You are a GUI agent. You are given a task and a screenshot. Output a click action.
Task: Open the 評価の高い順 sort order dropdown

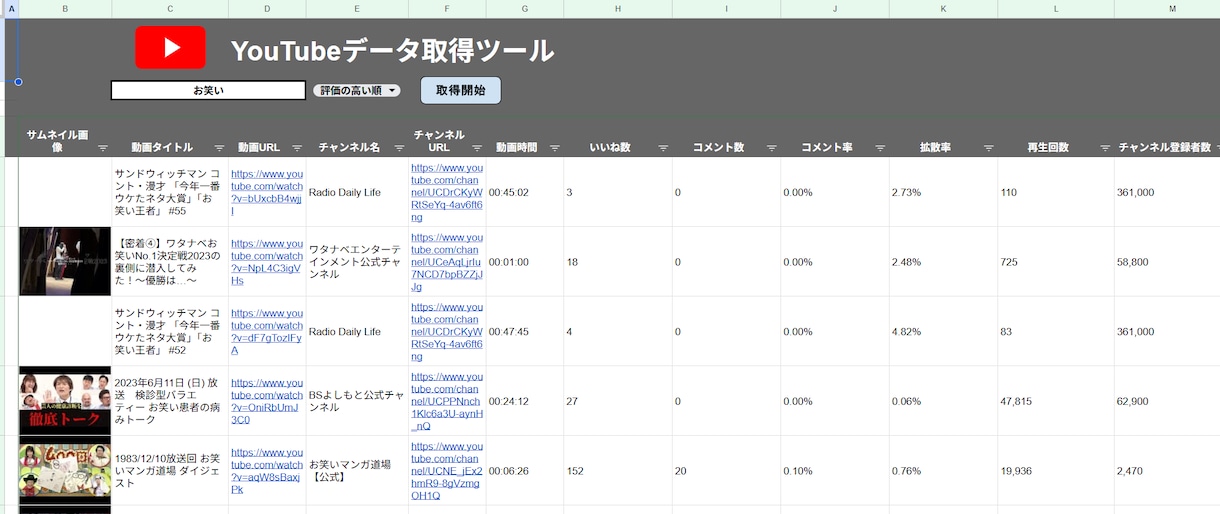[357, 90]
